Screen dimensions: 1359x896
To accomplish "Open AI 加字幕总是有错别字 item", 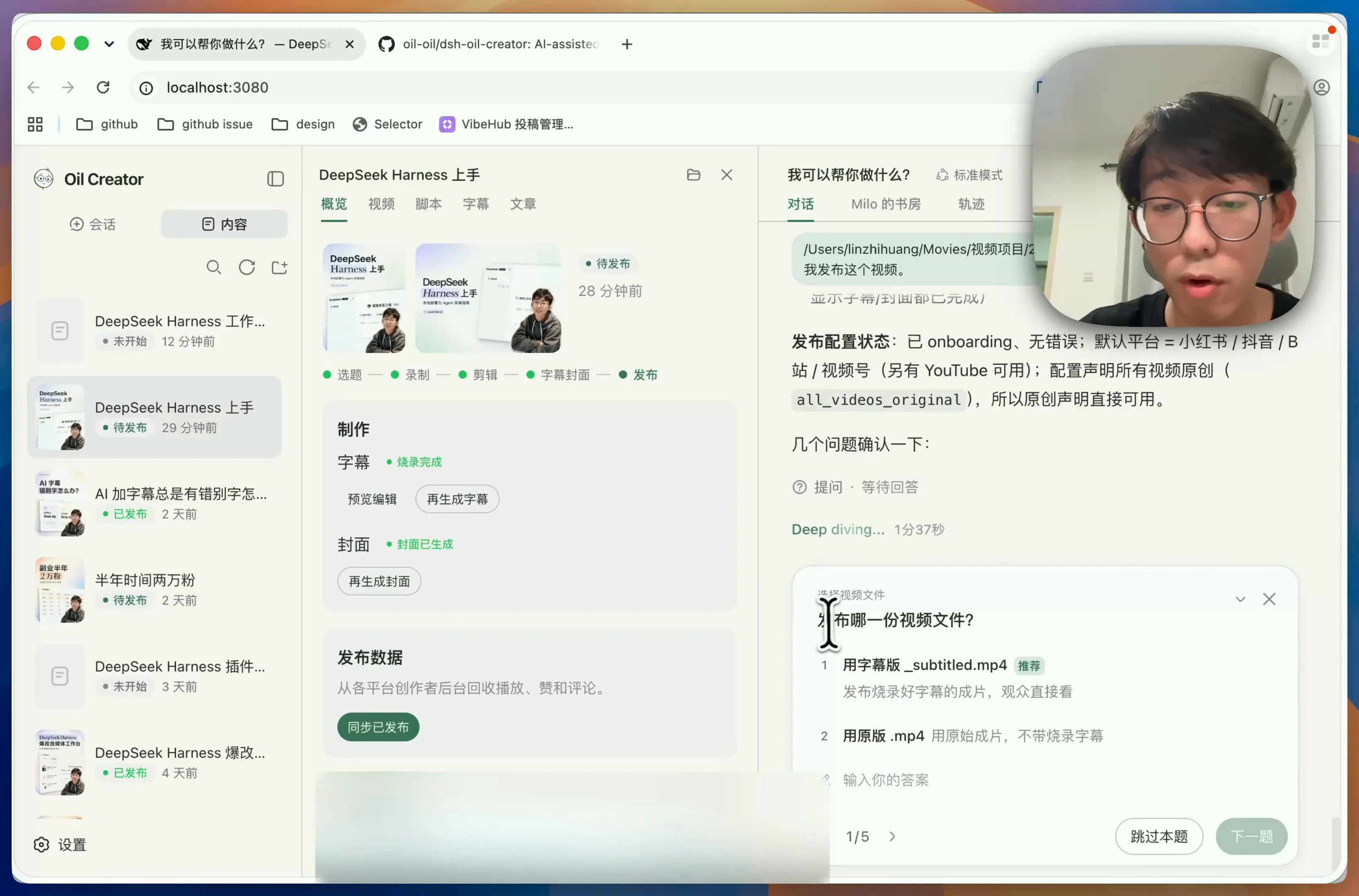I will (154, 503).
